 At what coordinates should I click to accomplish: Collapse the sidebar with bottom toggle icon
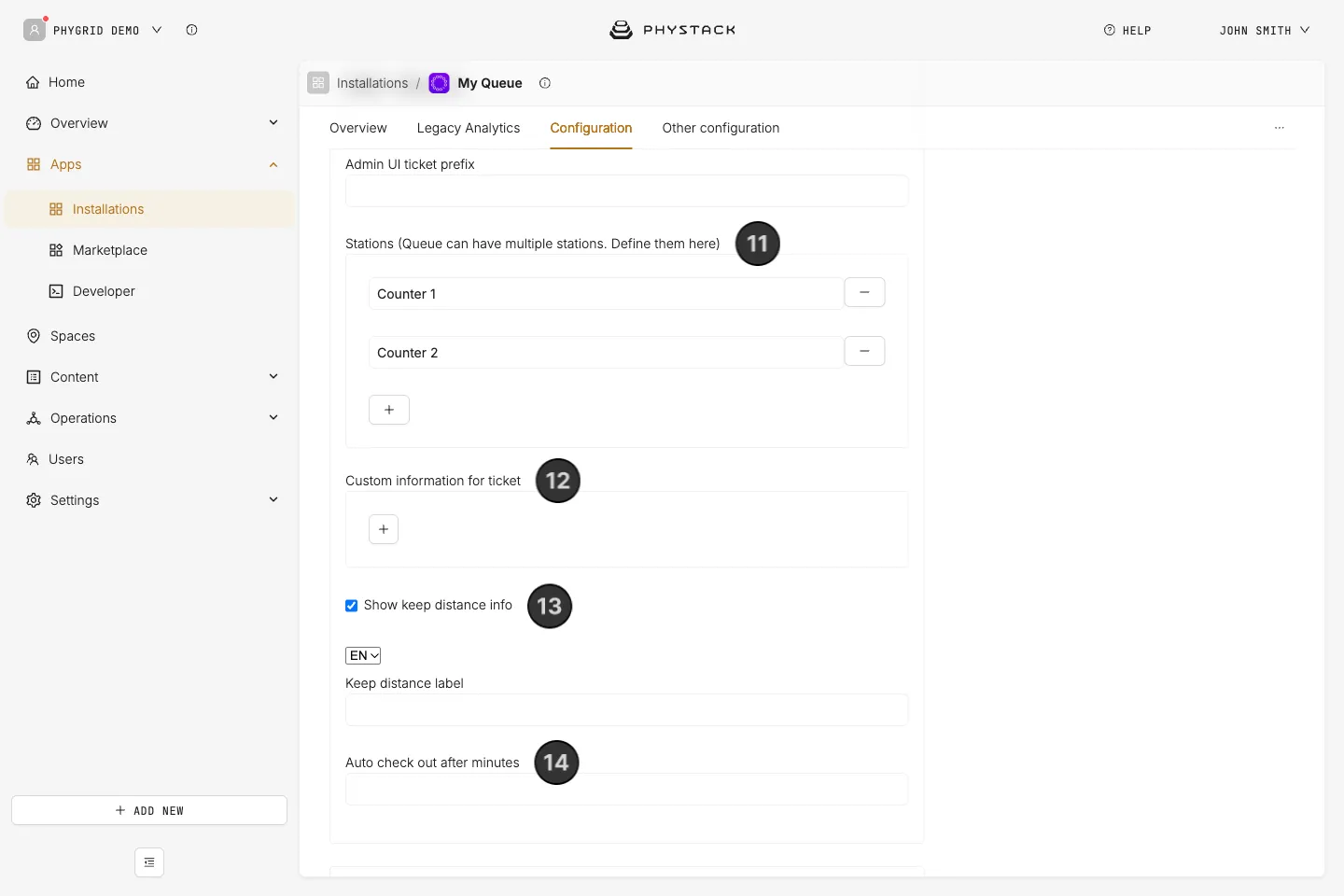[149, 862]
